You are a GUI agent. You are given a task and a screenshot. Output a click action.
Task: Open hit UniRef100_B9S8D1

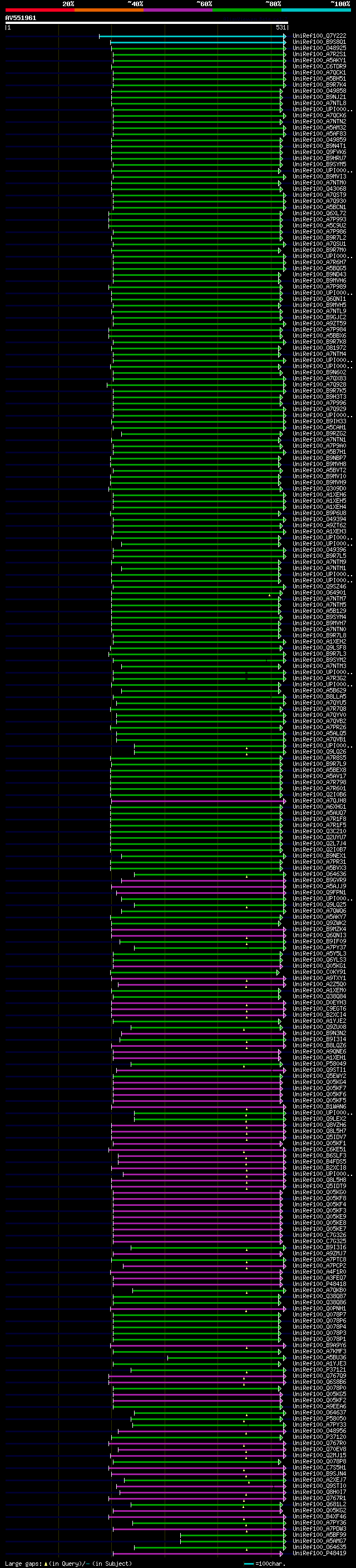point(319,42)
